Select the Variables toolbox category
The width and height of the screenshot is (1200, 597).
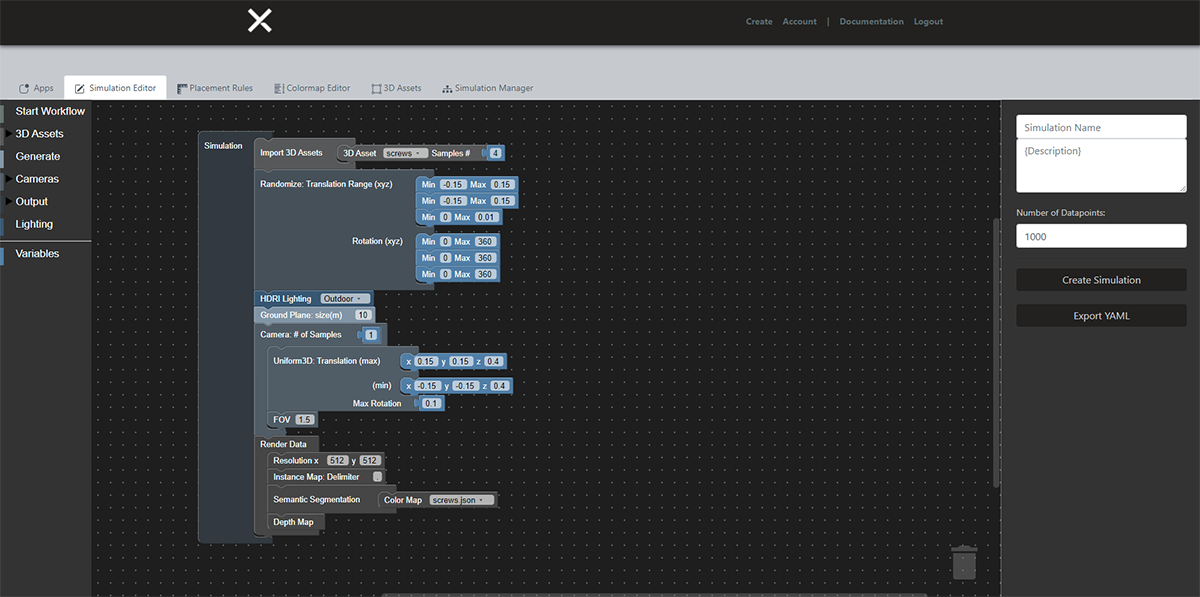[37, 254]
